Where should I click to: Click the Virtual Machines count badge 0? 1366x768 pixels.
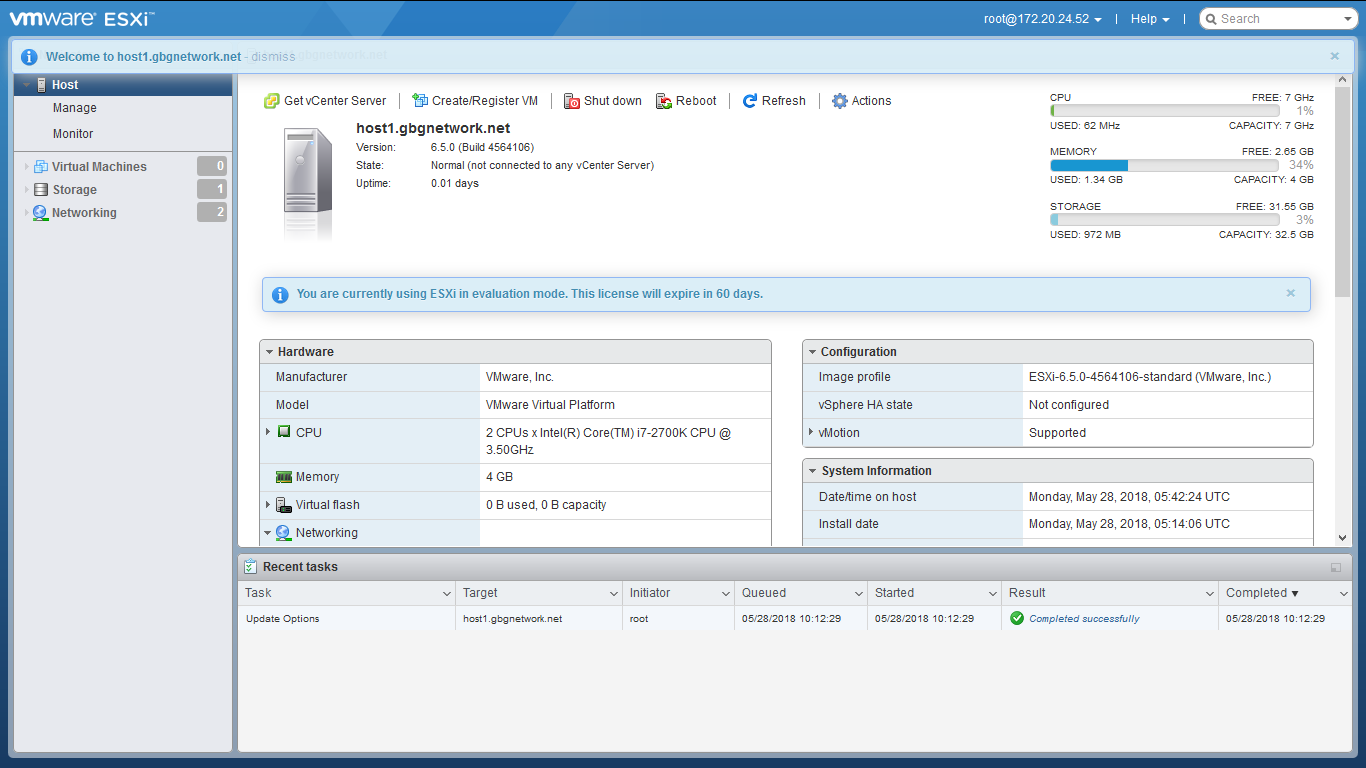212,167
